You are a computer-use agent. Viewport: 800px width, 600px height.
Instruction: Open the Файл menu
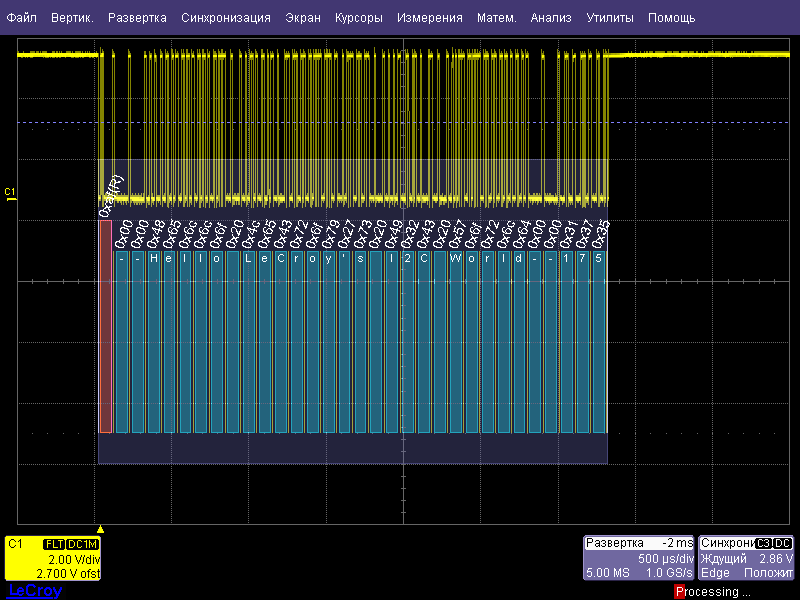tap(22, 18)
